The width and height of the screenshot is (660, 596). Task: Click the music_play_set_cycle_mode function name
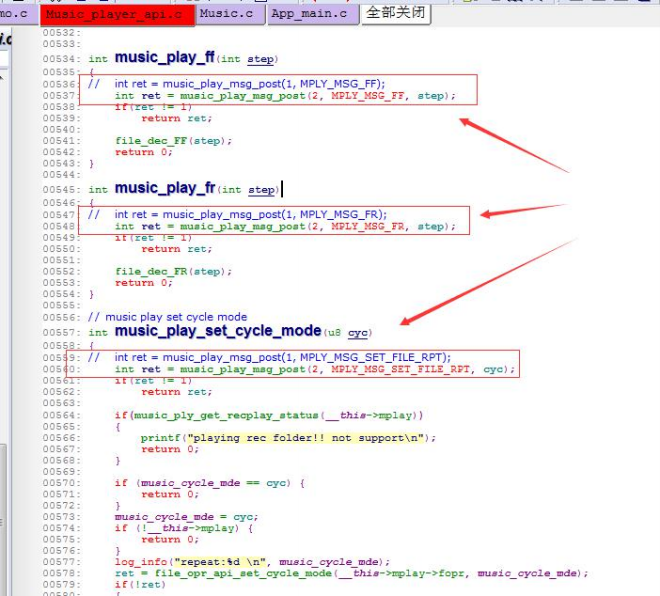[218, 331]
